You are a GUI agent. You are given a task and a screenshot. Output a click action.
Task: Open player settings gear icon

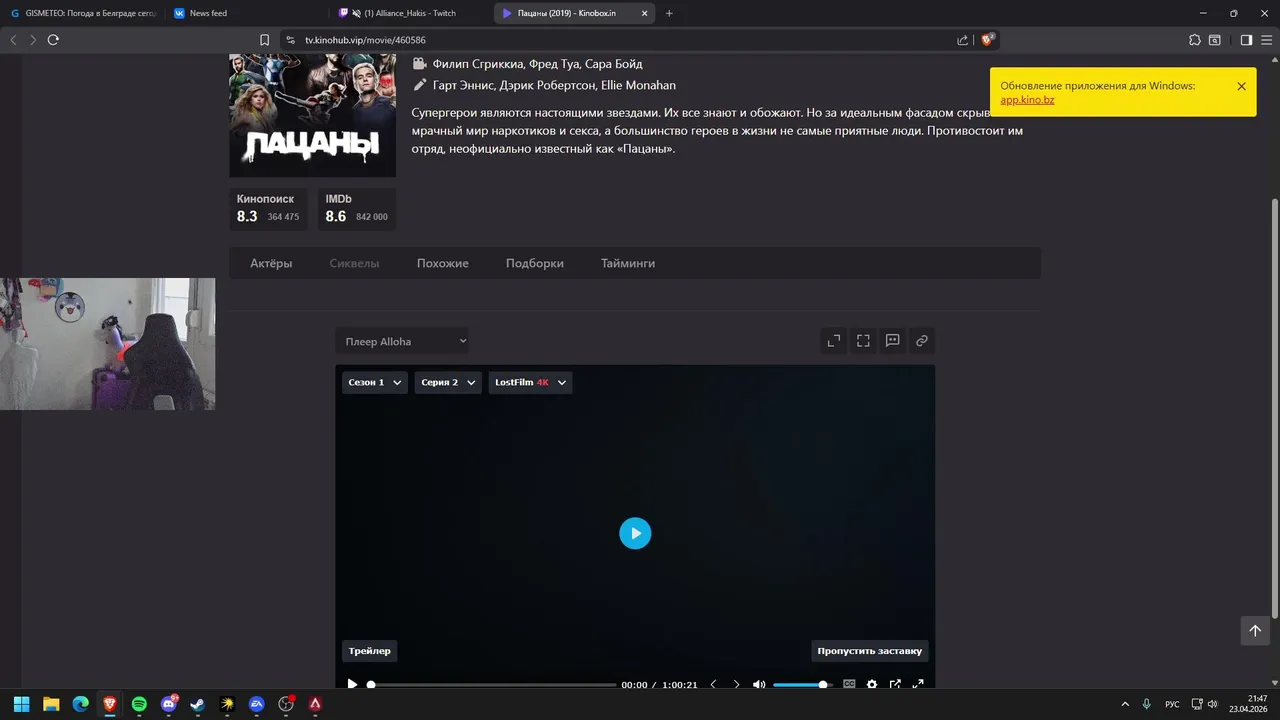coord(872,685)
